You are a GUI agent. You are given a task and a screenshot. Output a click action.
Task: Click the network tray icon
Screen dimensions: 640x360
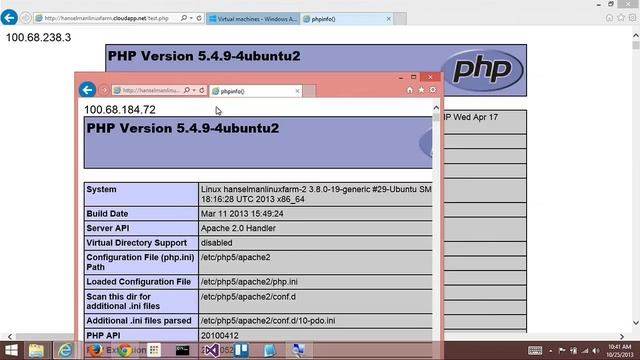(x=585, y=351)
